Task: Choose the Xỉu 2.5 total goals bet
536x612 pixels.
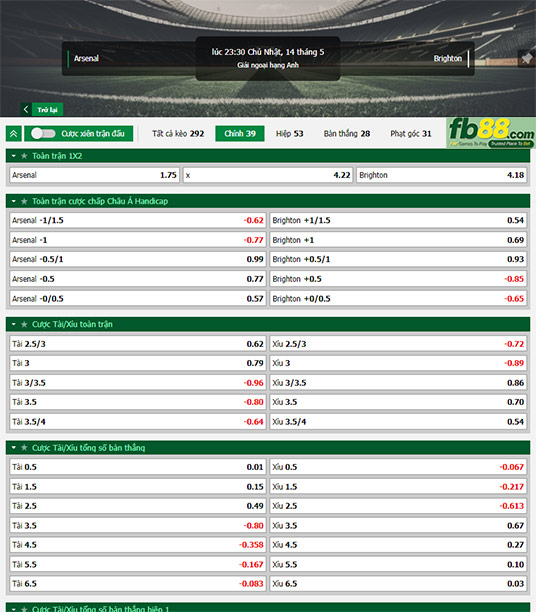Action: tap(398, 506)
